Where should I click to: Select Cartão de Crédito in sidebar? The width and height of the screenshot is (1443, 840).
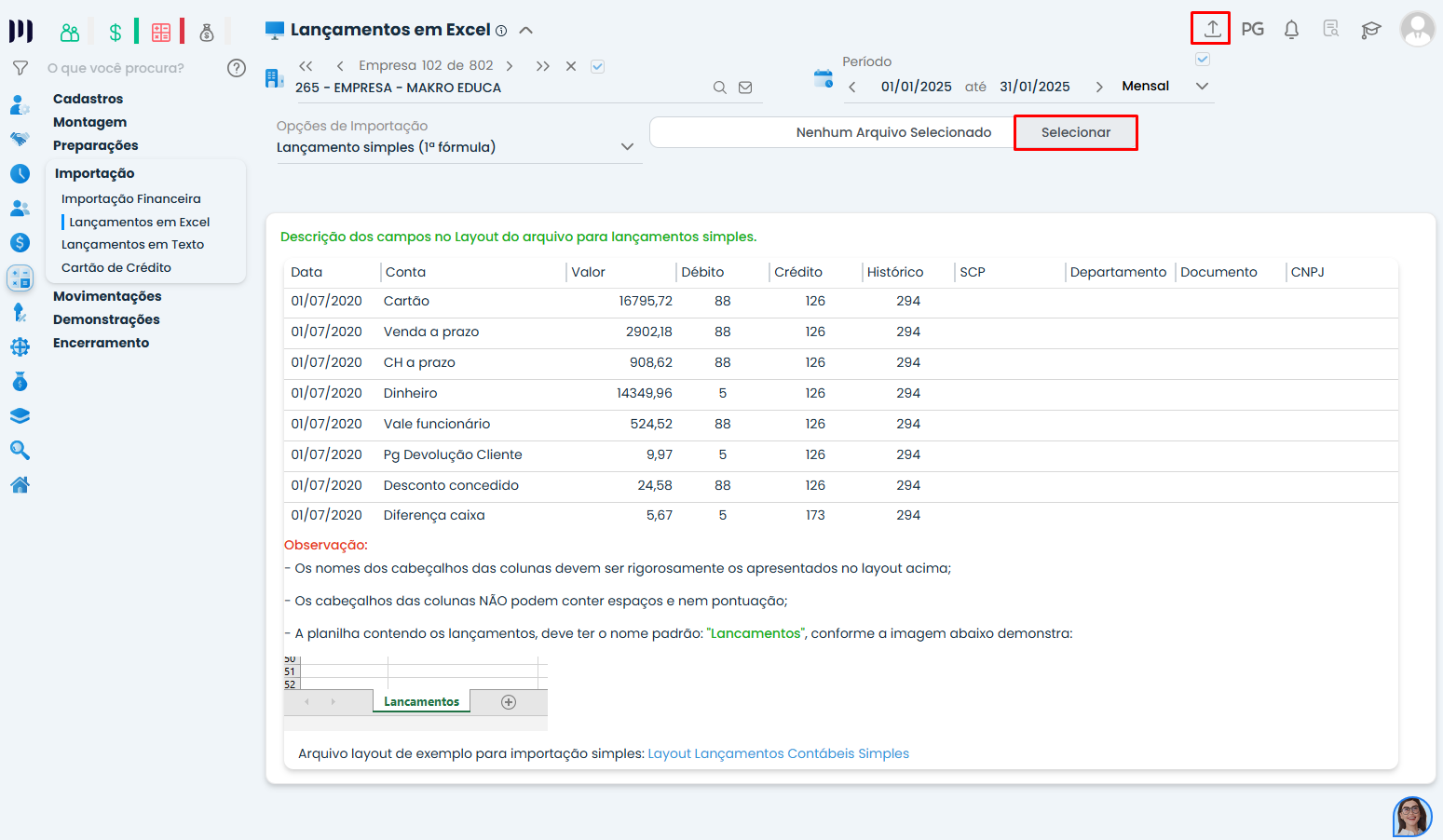point(116,268)
